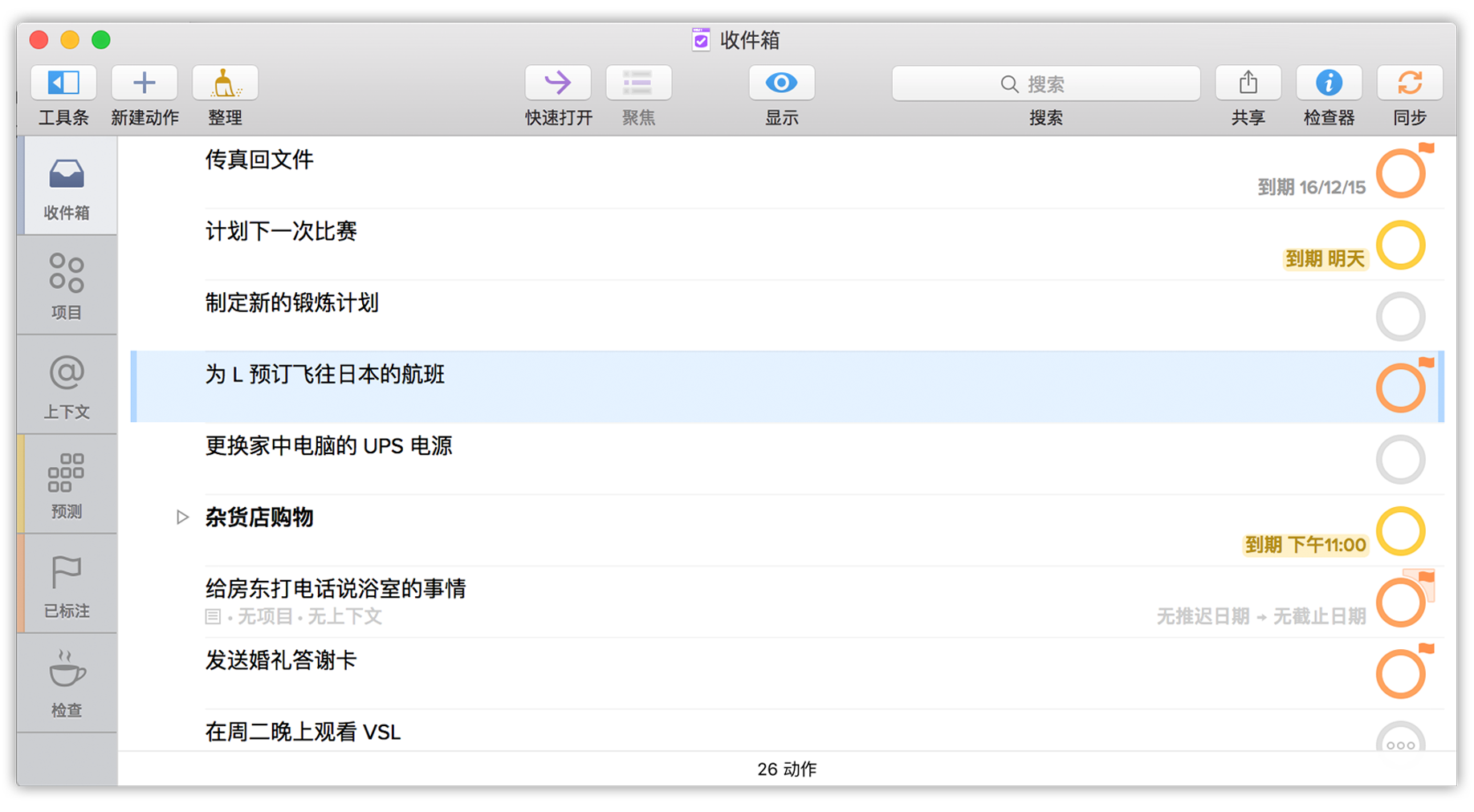Click the 杂货店购物 group title
The height and width of the screenshot is (812, 1474).
pos(259,517)
